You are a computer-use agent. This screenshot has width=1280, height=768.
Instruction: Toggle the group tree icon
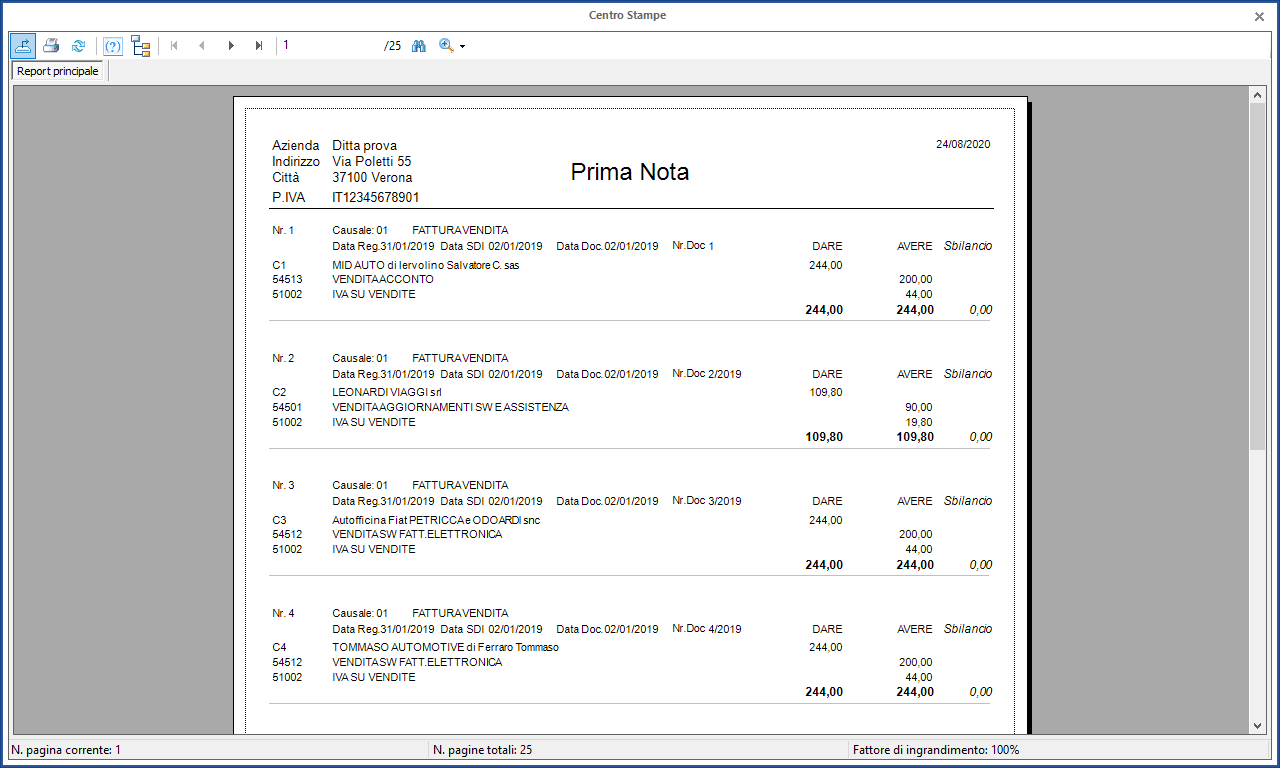pos(141,45)
